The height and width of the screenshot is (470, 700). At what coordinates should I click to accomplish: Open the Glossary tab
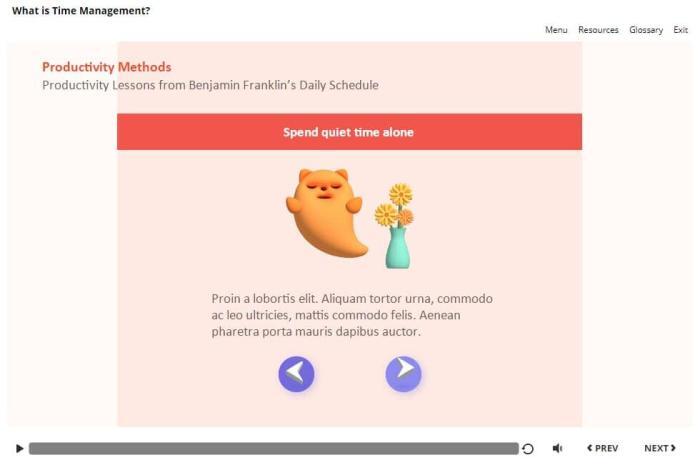pos(646,30)
